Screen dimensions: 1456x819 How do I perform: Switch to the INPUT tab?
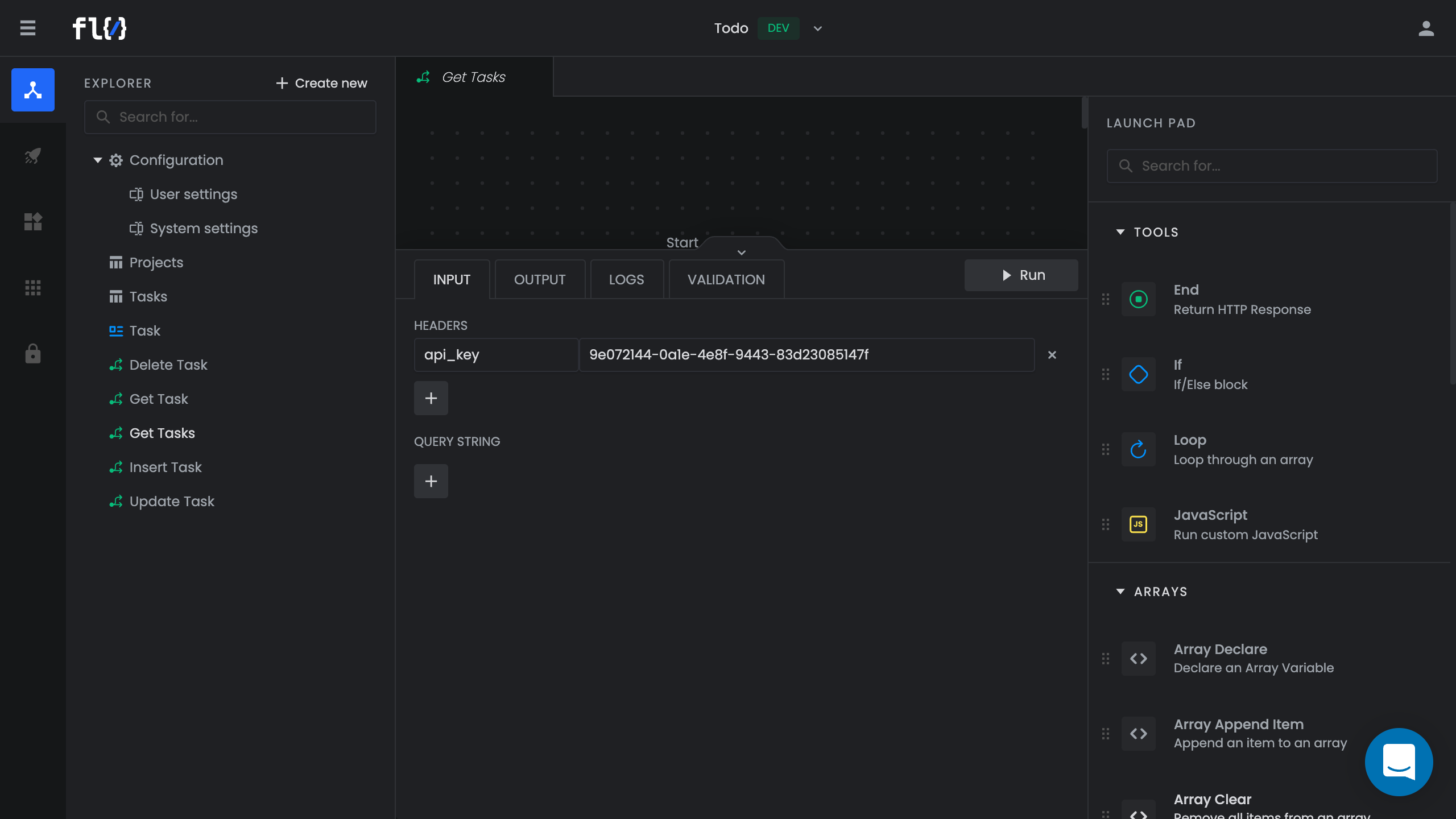[452, 279]
